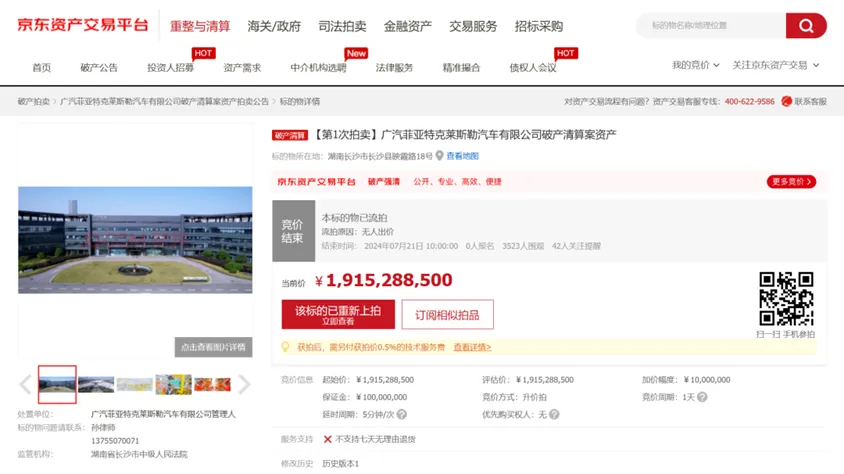Click the main building photo
The height and width of the screenshot is (474, 844).
(x=135, y=240)
